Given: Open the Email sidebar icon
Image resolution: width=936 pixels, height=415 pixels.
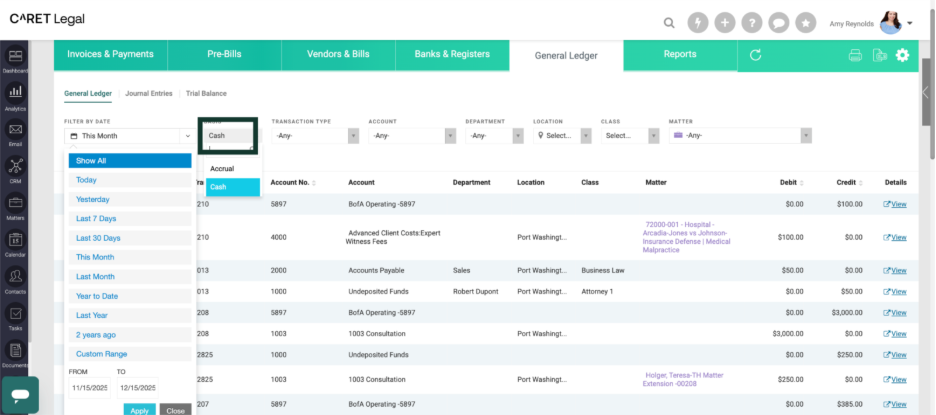Looking at the screenshot, I should [x=16, y=129].
